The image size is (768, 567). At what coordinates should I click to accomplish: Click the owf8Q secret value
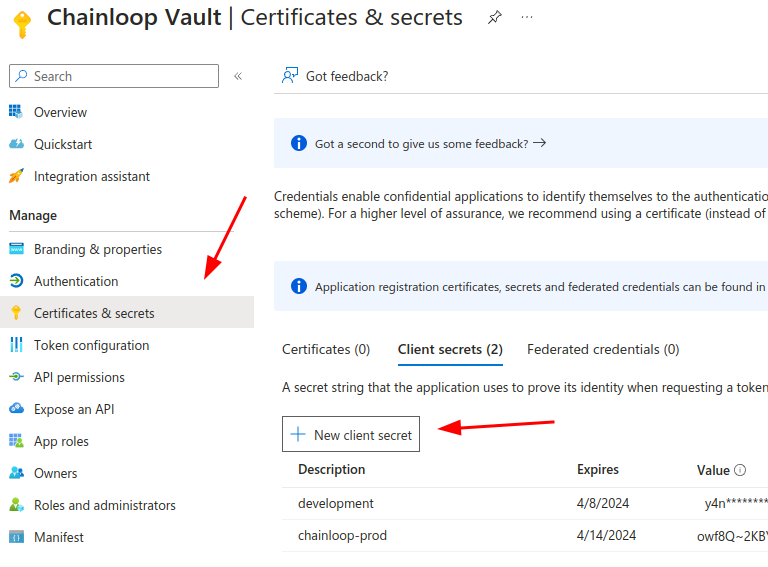click(732, 536)
